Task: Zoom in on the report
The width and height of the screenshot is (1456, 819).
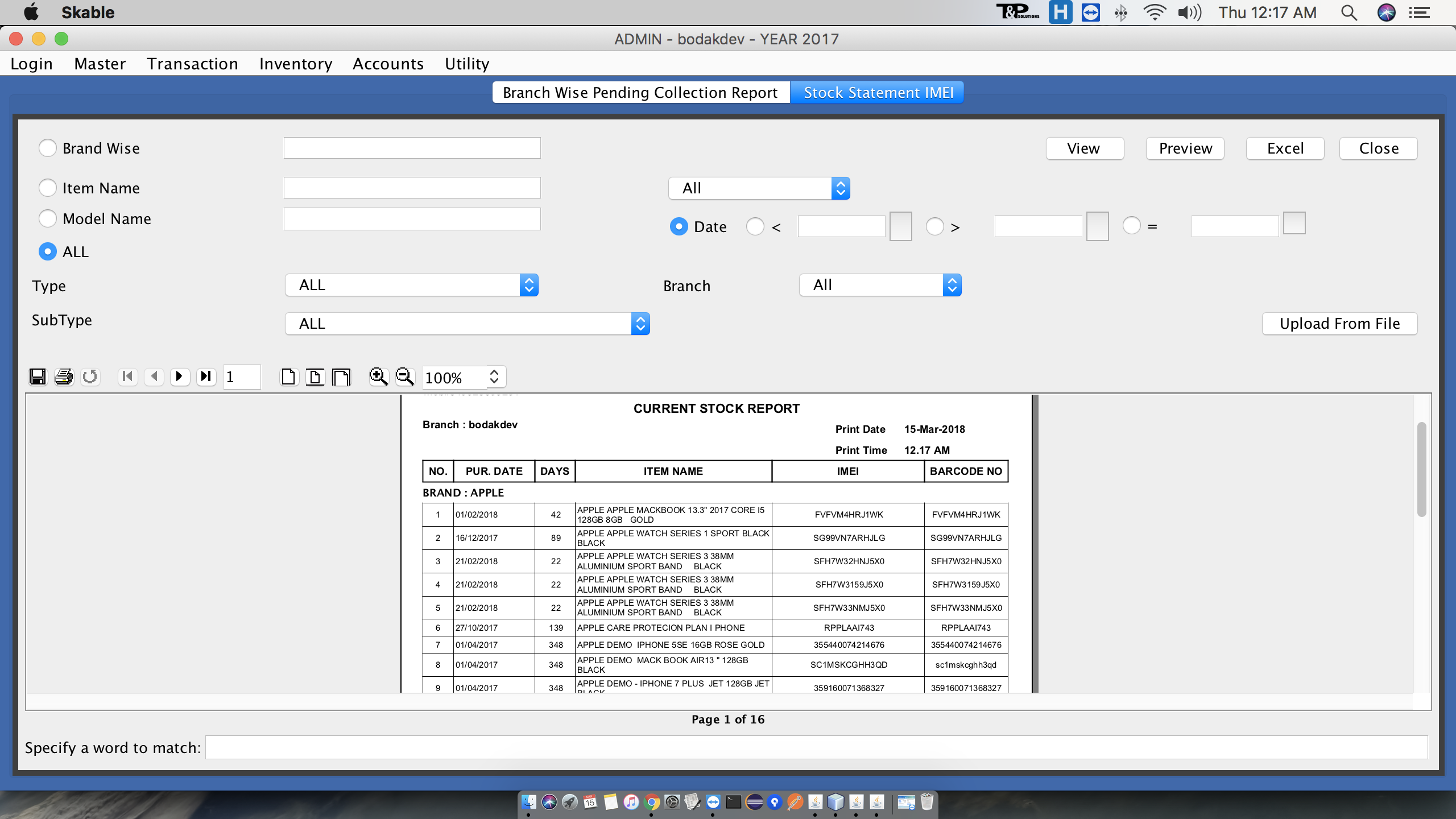Action: [378, 377]
